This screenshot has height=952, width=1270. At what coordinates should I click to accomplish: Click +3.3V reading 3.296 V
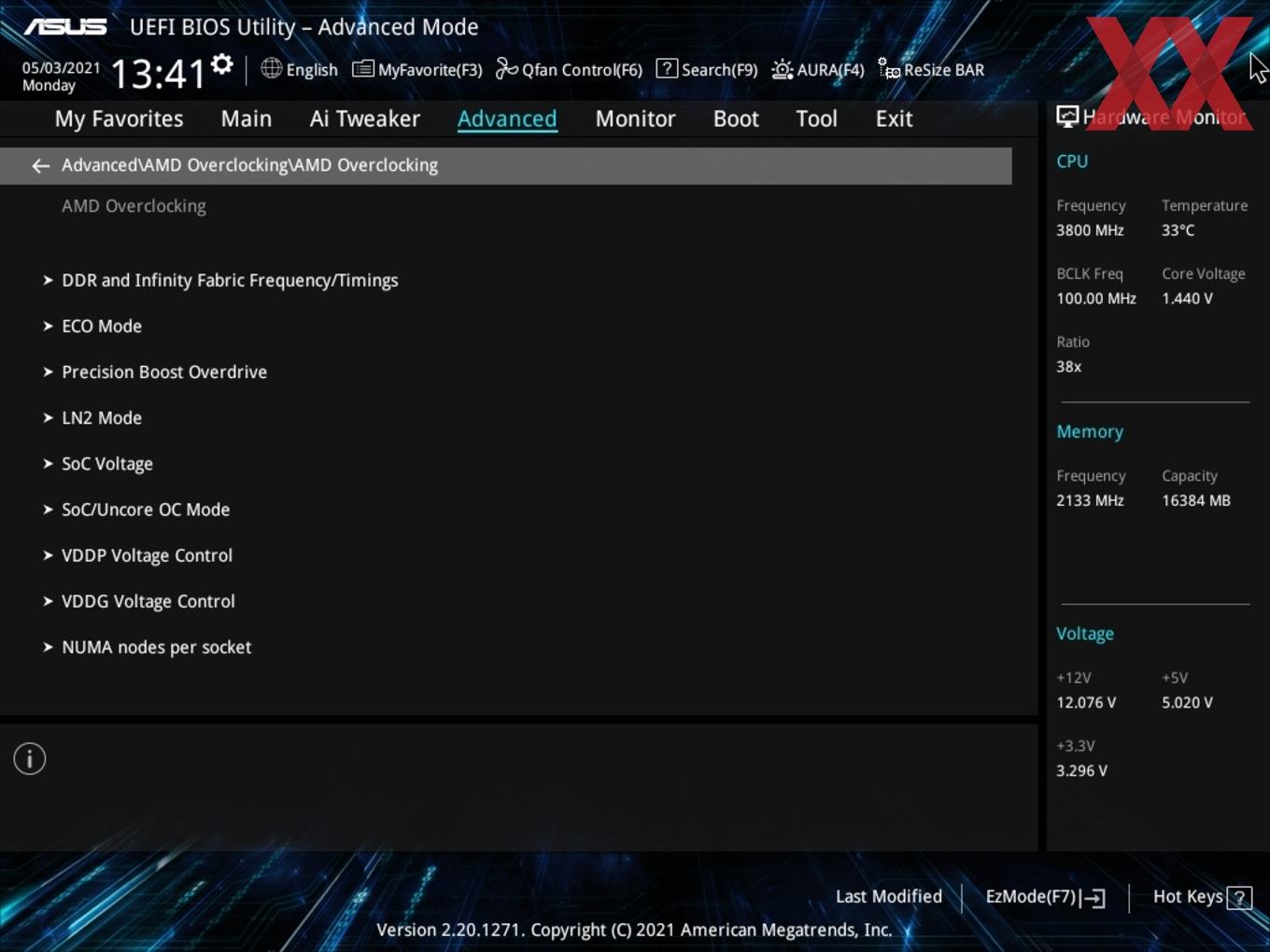pos(1081,771)
